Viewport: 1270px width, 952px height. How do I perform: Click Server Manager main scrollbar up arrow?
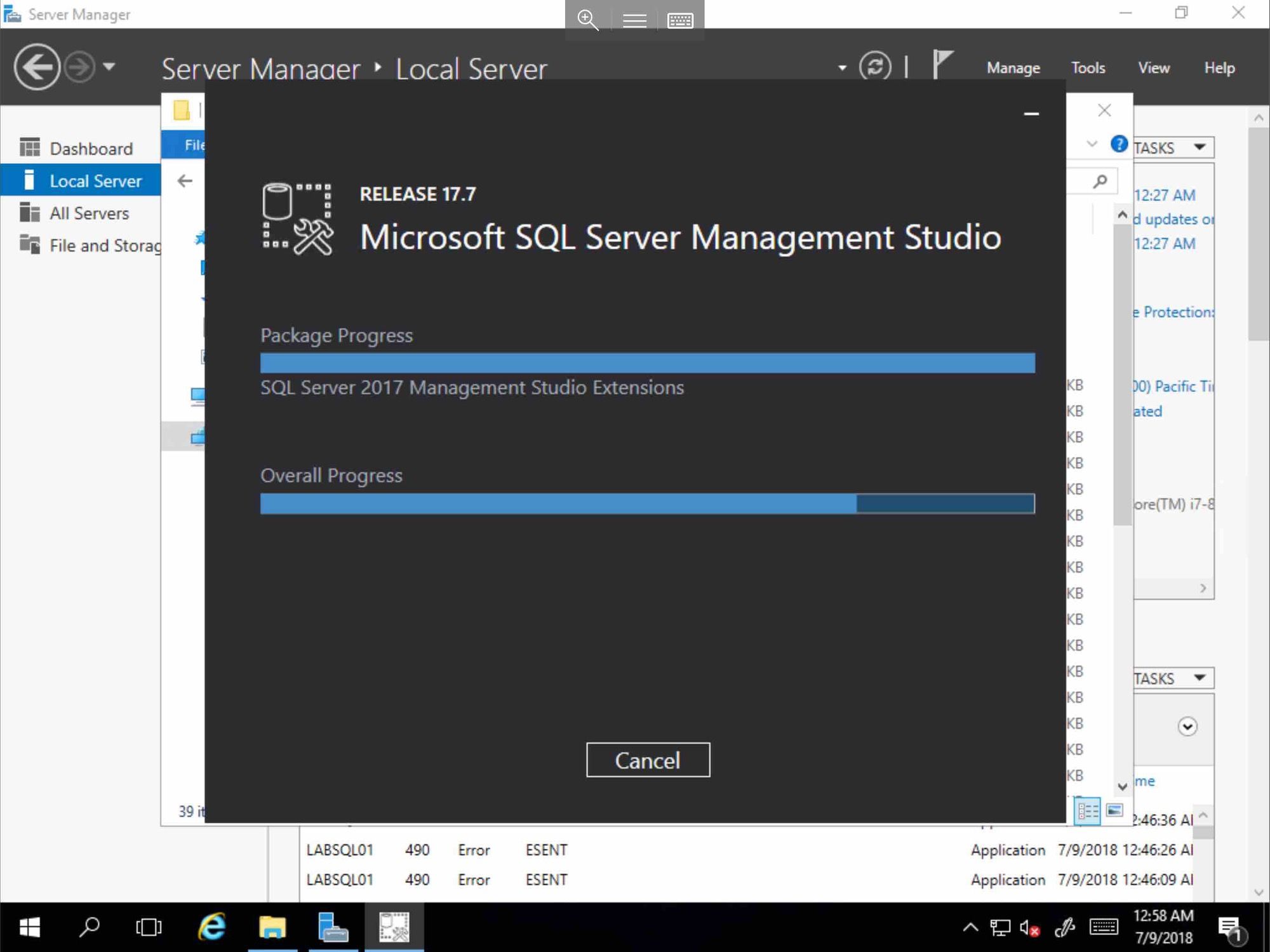1259,117
